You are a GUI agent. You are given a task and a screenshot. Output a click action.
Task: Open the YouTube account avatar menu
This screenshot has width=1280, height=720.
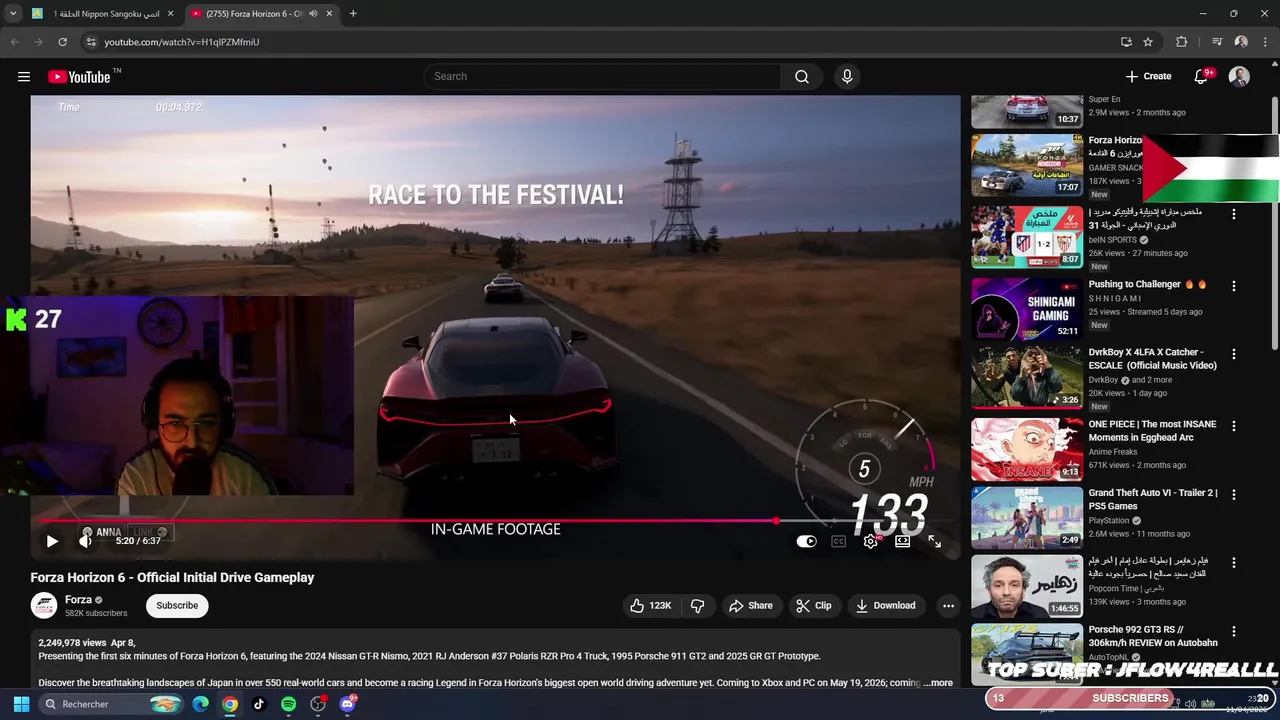(x=1239, y=77)
